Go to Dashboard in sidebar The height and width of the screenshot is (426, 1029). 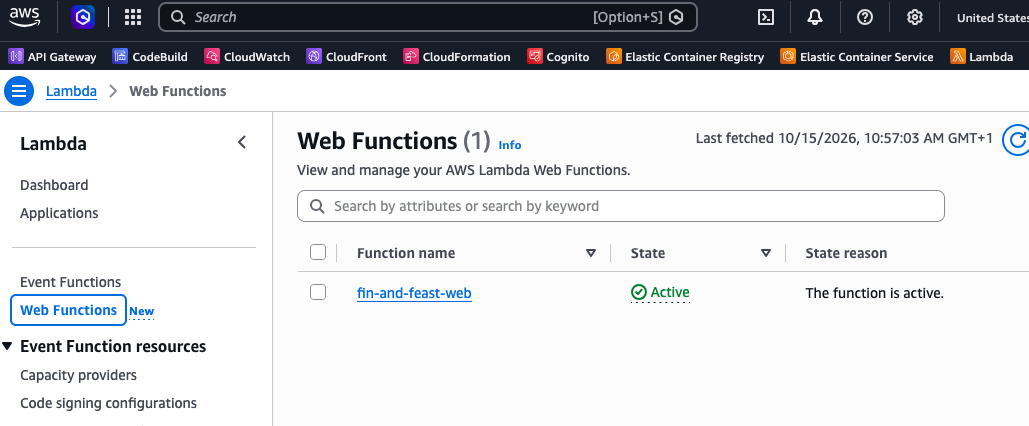(x=54, y=185)
